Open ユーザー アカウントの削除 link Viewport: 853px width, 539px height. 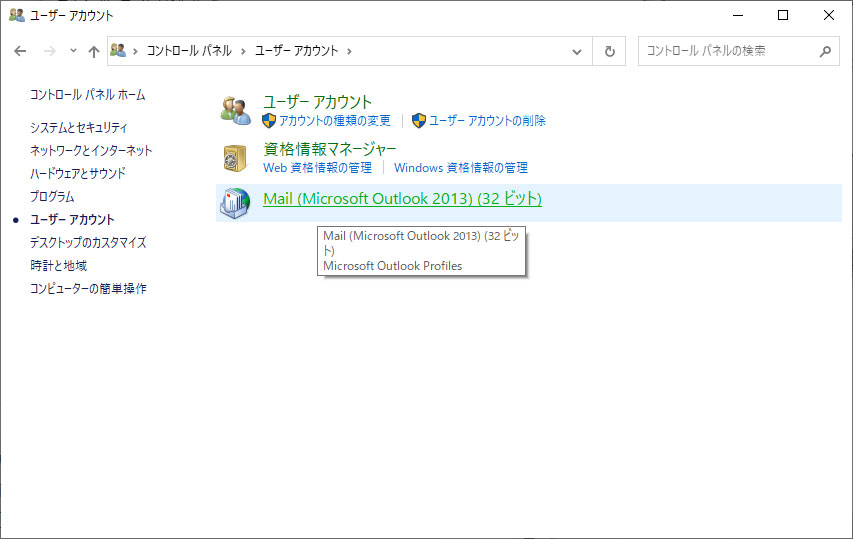pyautogui.click(x=487, y=121)
